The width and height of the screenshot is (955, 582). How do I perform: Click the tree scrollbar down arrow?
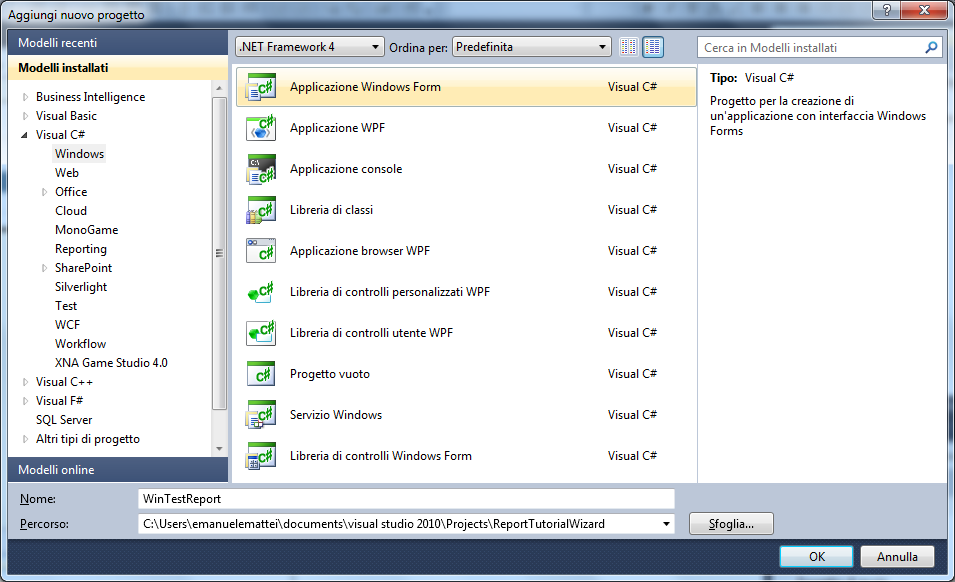219,449
